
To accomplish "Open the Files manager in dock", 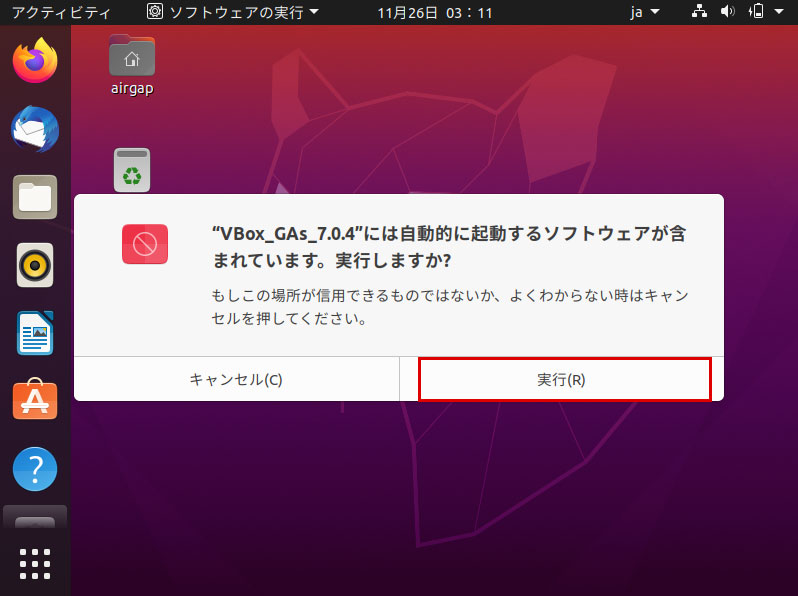I will coord(35,197).
